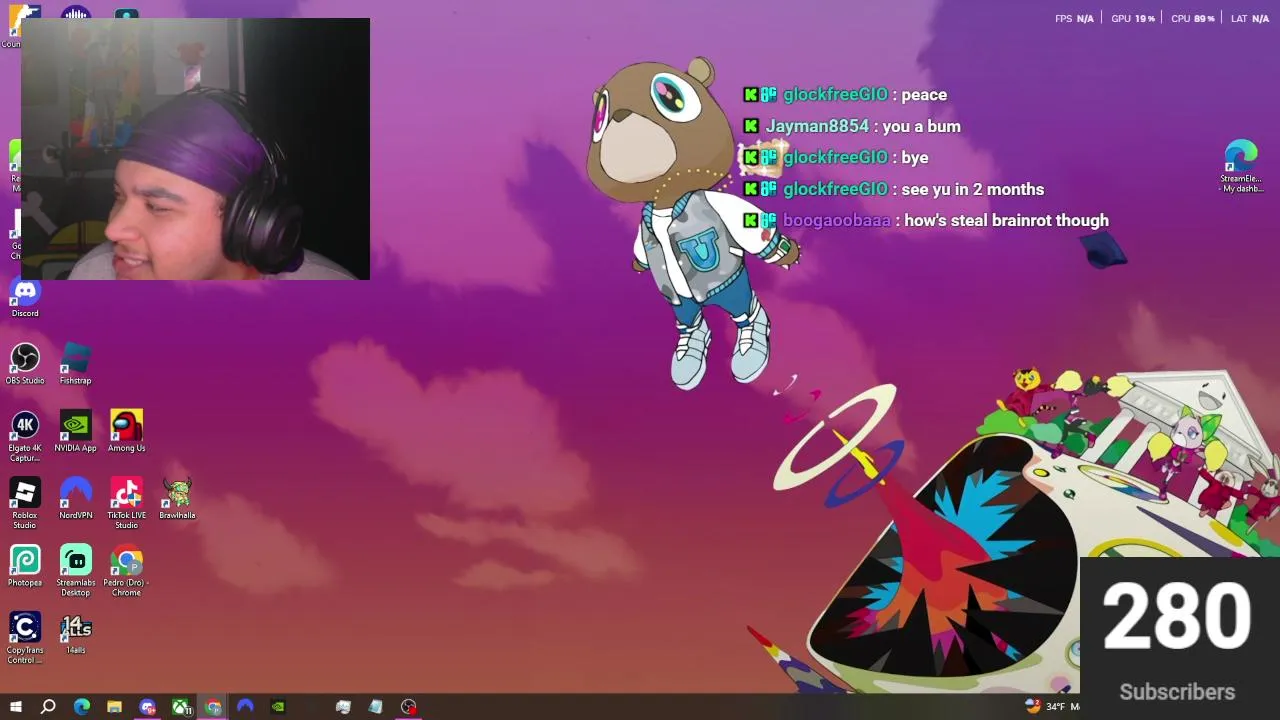
Task: Open the Xbox app taskbar icon
Action: 181,707
